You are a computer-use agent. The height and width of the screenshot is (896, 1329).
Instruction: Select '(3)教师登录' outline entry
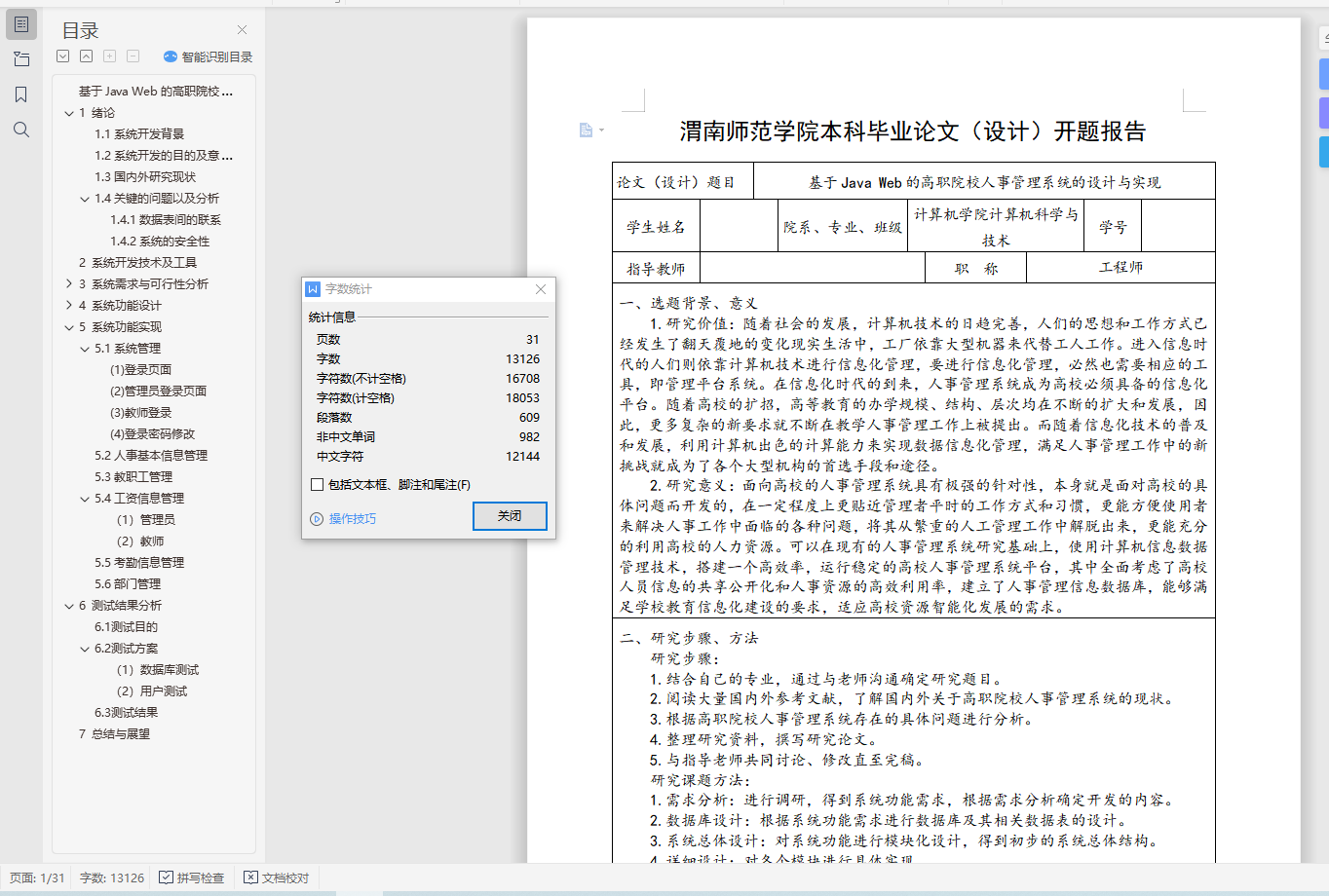tap(140, 413)
